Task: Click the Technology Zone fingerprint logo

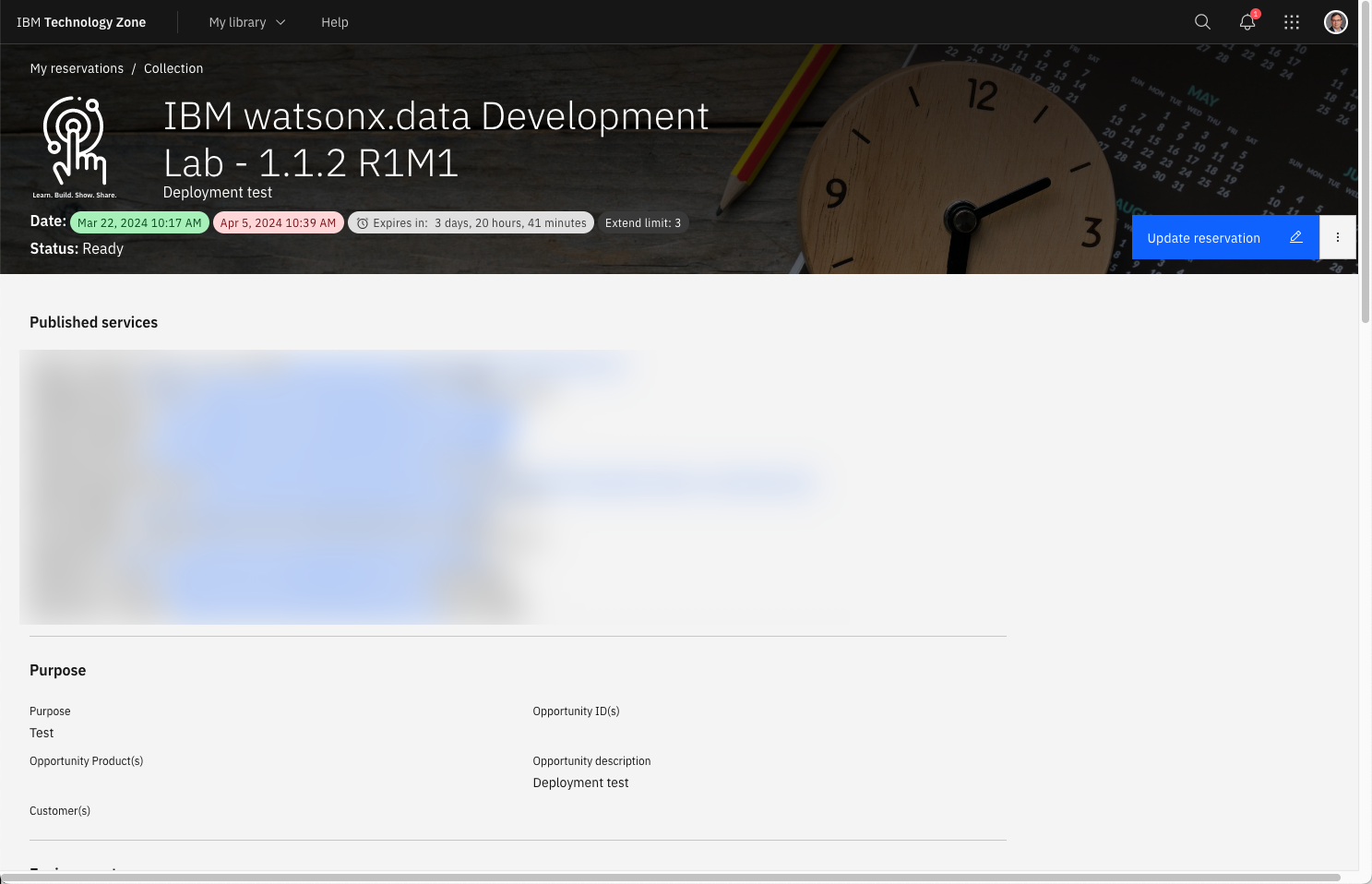Action: (x=75, y=147)
